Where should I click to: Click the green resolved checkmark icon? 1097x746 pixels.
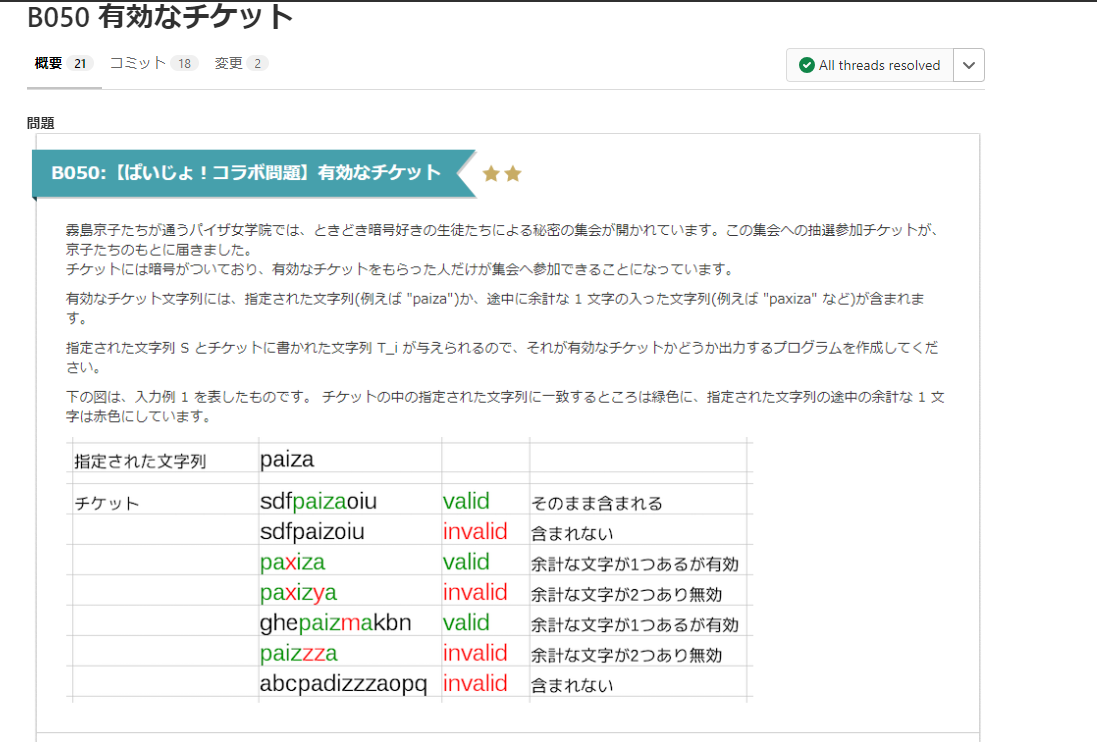point(806,65)
